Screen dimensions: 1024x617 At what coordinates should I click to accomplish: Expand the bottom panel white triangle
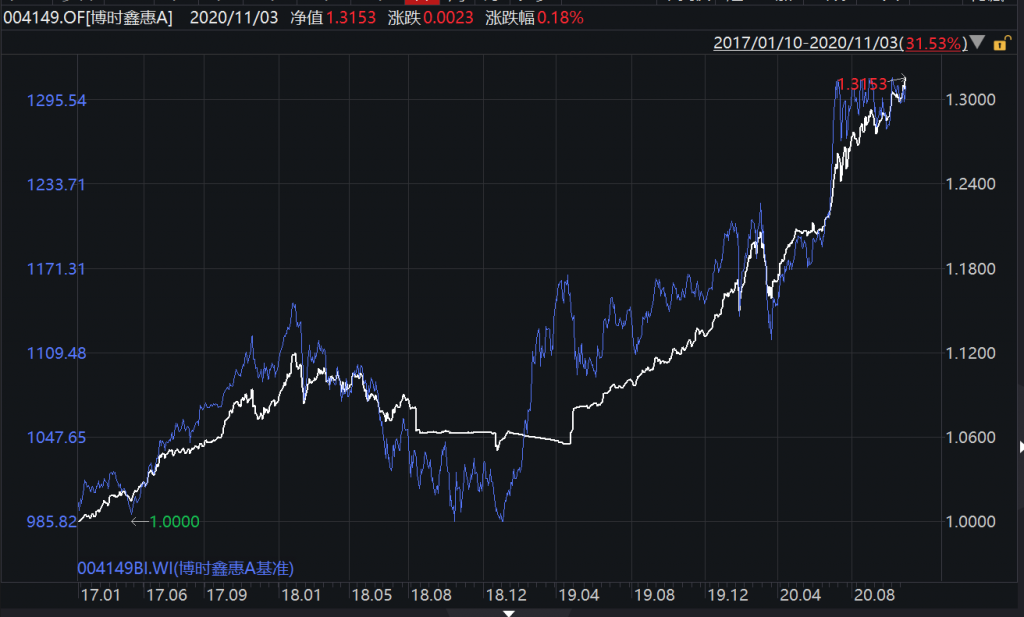509,612
